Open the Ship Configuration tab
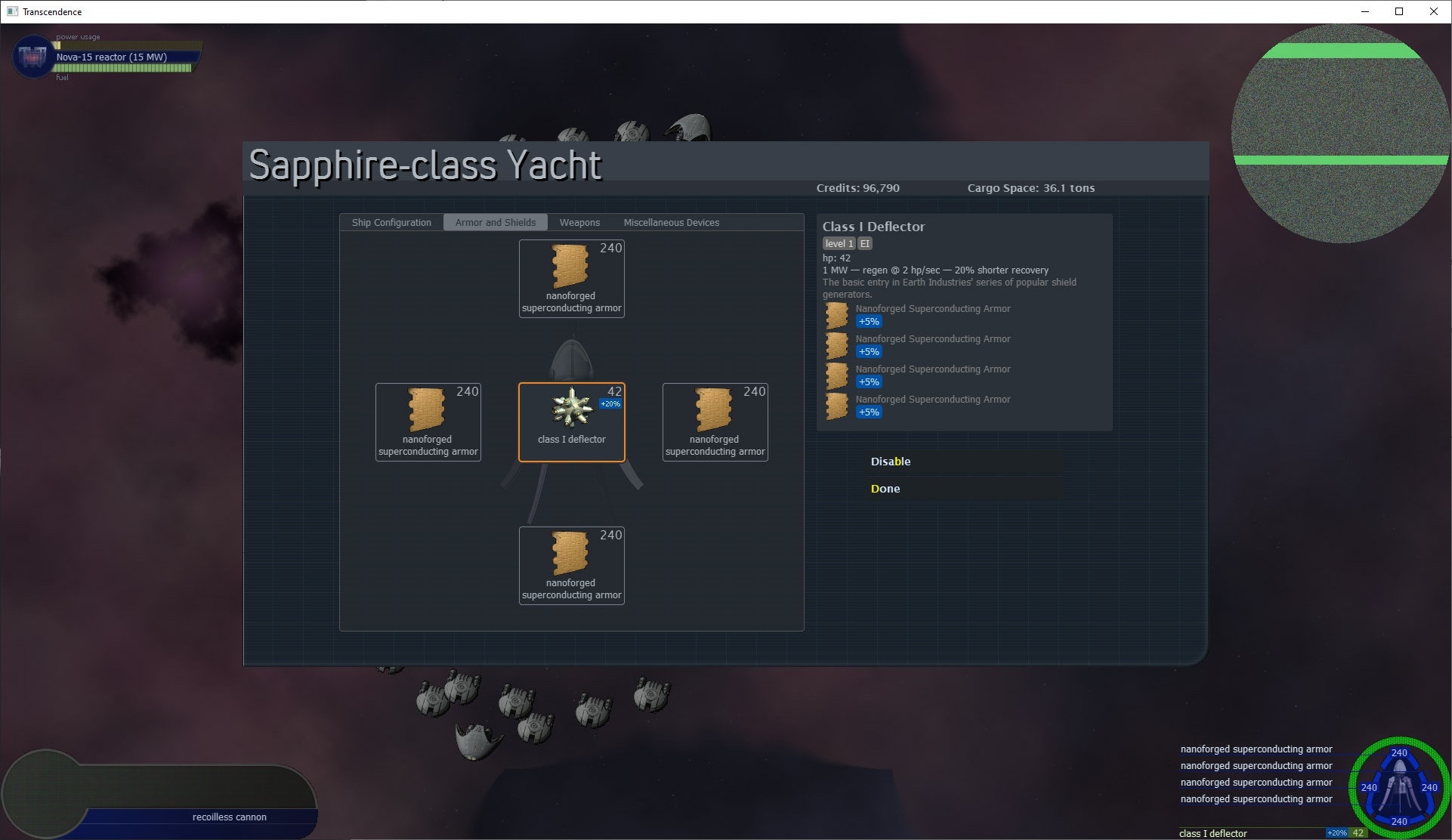 coord(391,222)
